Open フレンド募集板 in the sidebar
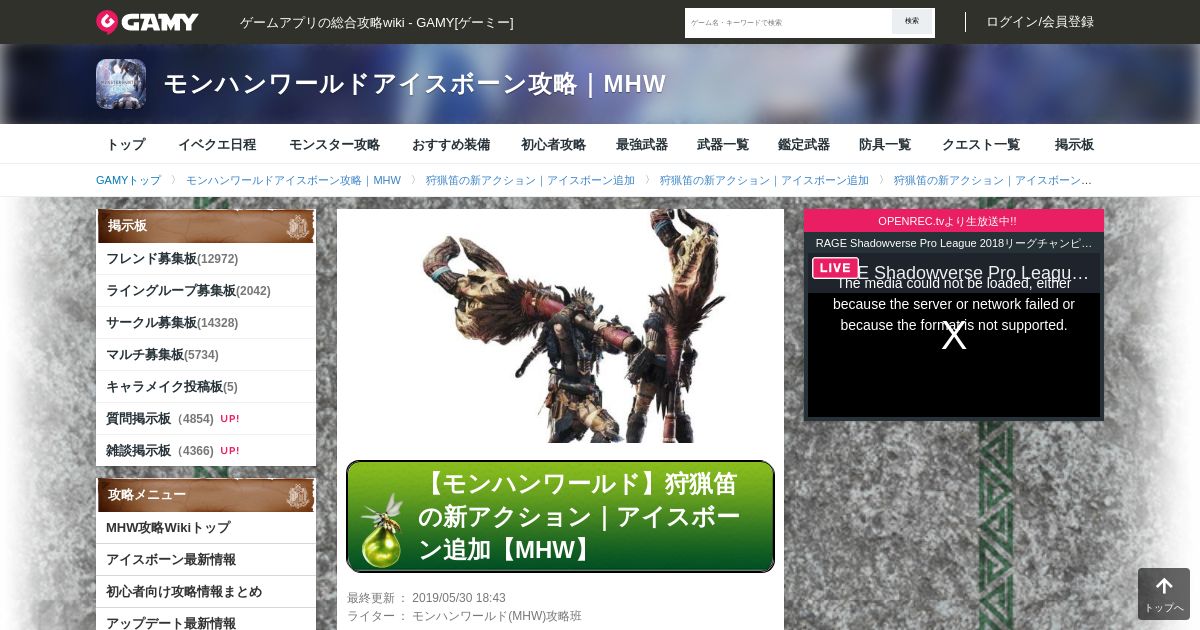This screenshot has height=630, width=1200. coord(206,259)
